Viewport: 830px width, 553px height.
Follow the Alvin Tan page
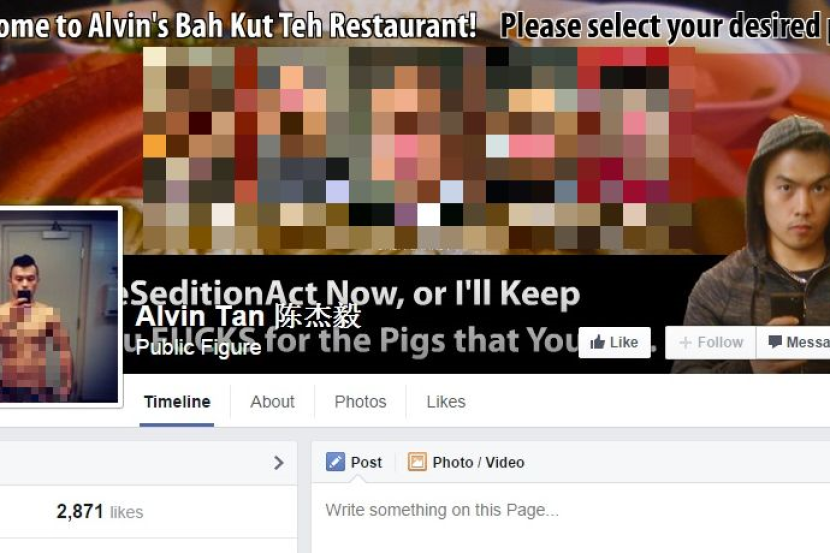click(x=710, y=342)
